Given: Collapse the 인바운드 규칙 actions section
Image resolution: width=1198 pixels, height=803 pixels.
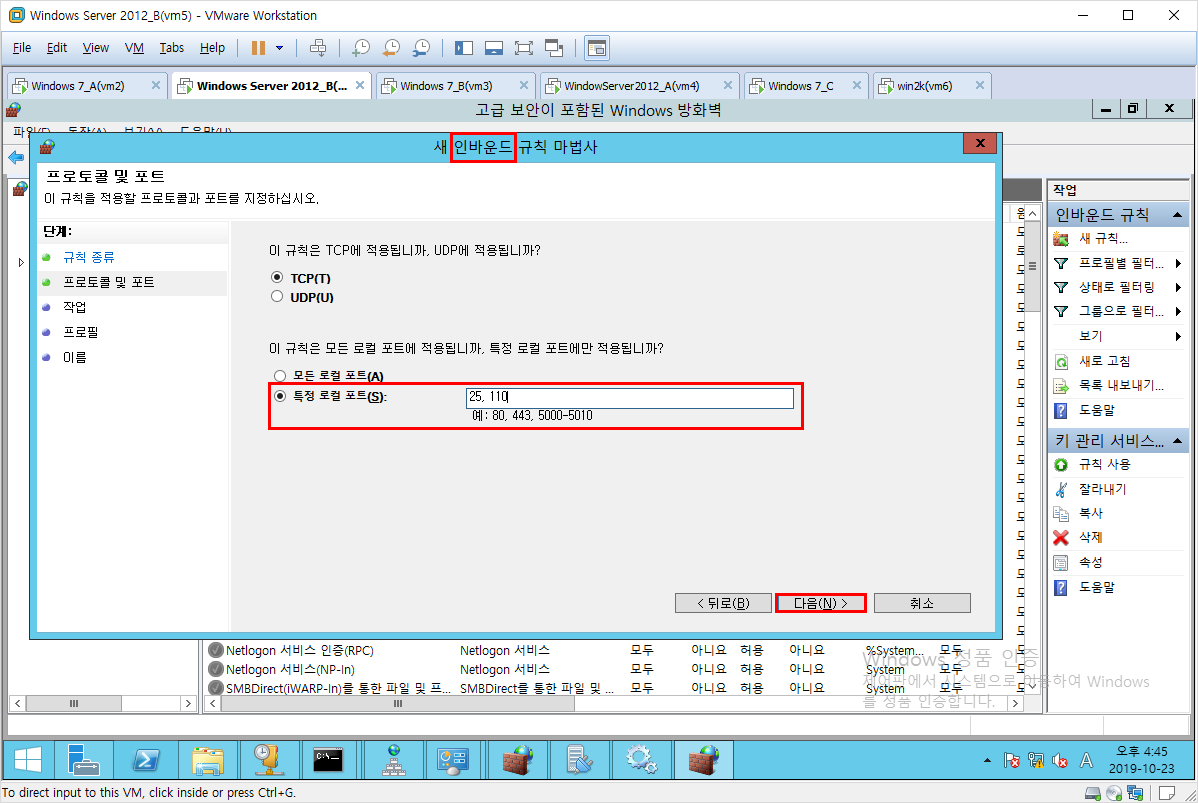Looking at the screenshot, I should (1177, 215).
